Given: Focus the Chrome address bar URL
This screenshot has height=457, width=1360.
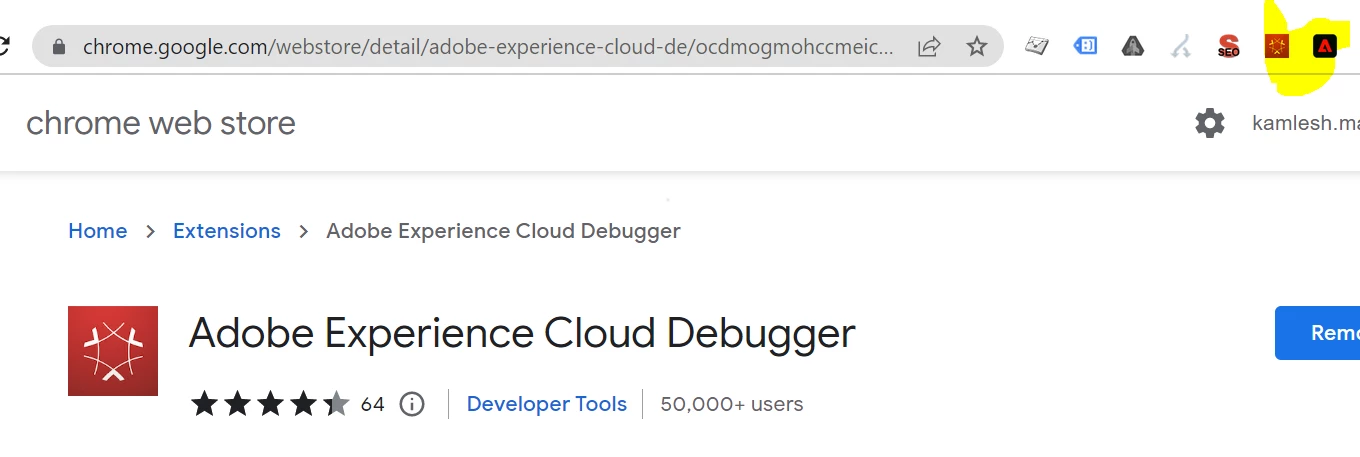Looking at the screenshot, I should pos(488,46).
